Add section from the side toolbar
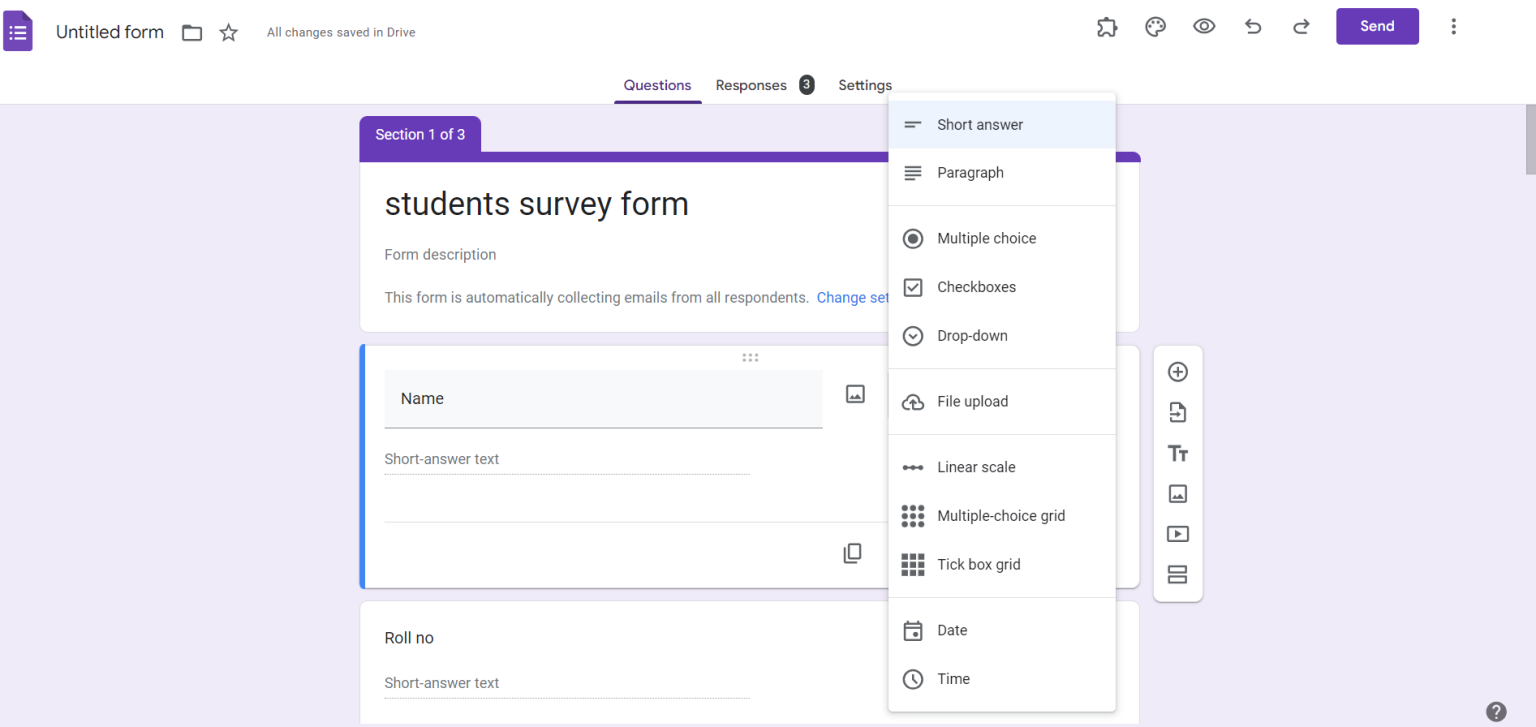Screen dimensions: 1536x727 (1178, 575)
